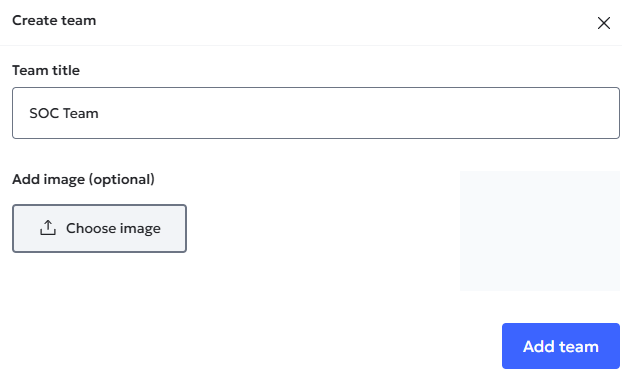The height and width of the screenshot is (382, 622).
Task: Close the Create team dialog
Action: tap(603, 23)
